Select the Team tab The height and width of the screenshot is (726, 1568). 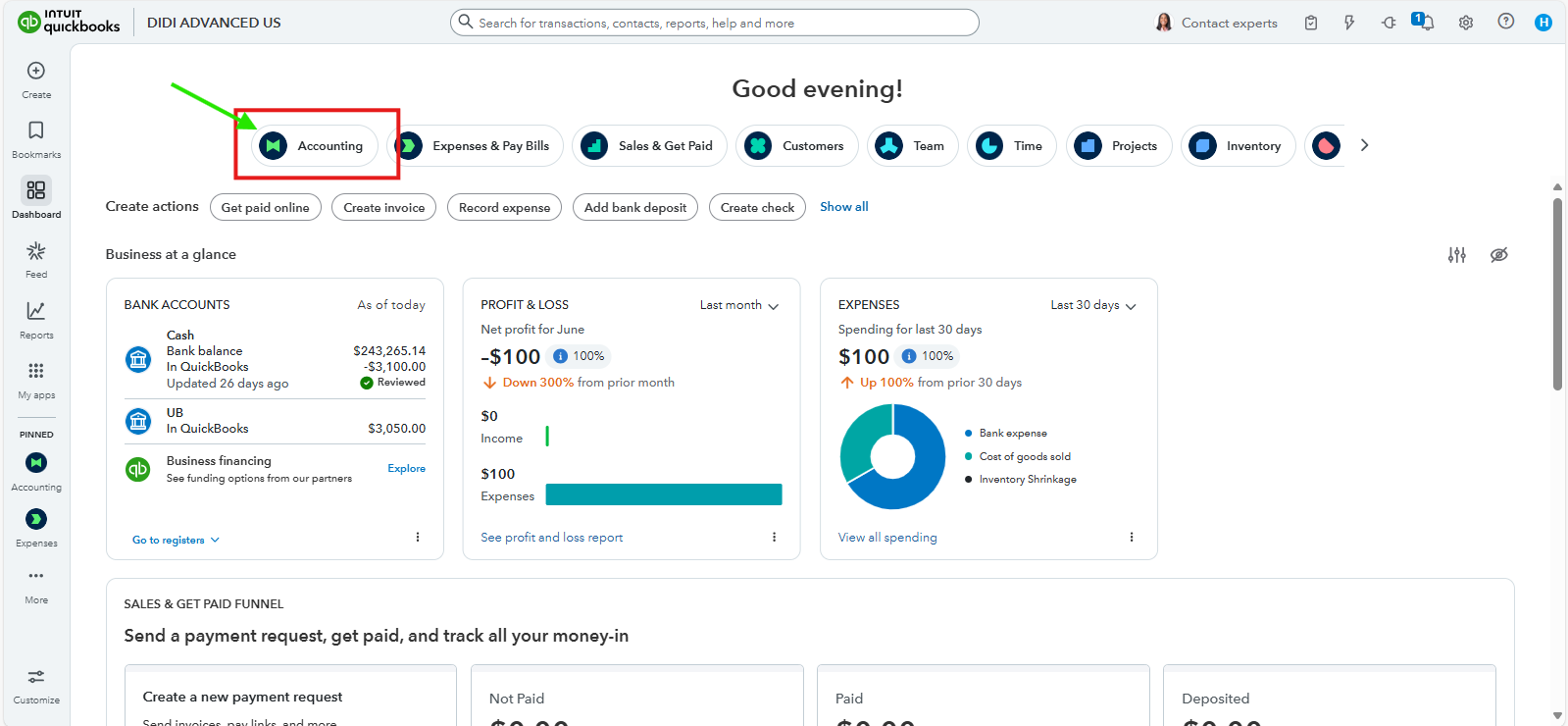913,146
